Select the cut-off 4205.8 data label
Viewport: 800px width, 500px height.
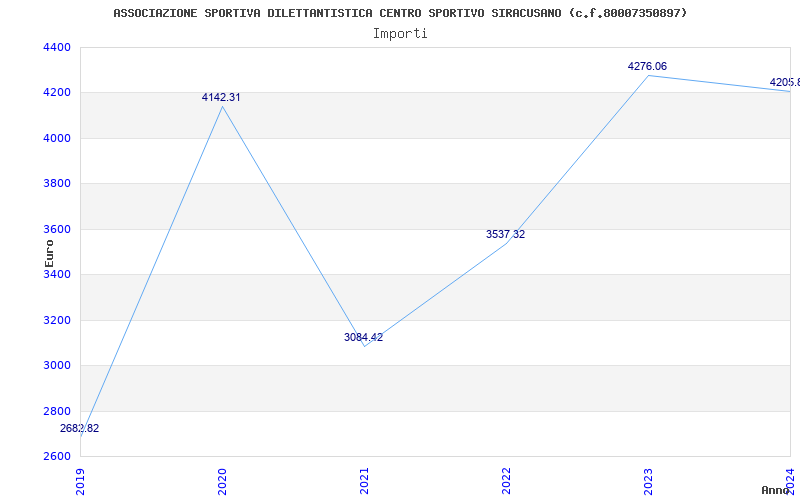click(x=785, y=82)
